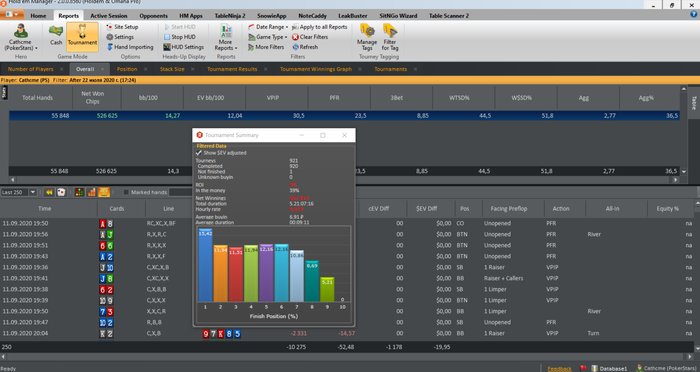Open the HM Apps tab
Screen dimensions: 700x372
[x=191, y=16]
